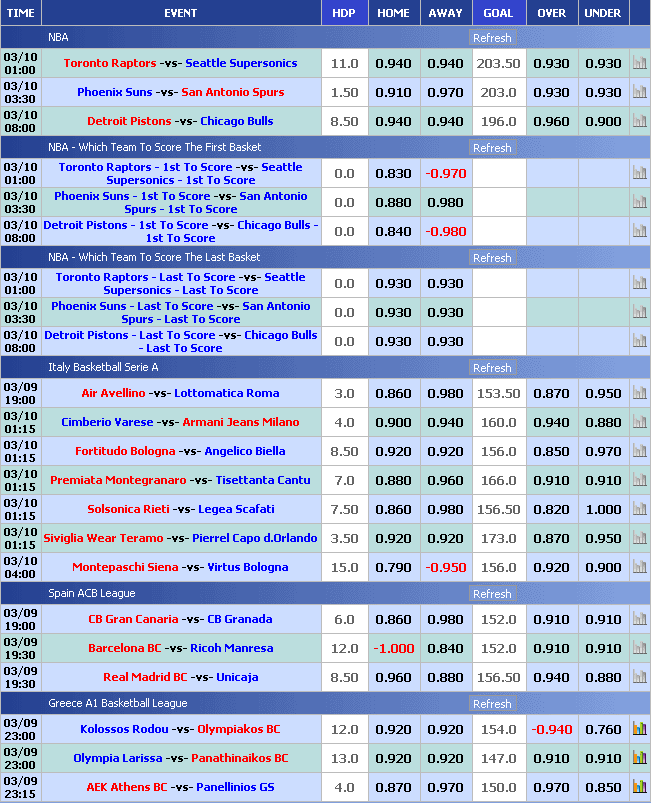Open chart icon for Toronto Raptors 1st To Score row
Image resolution: width=651 pixels, height=803 pixels.
pyautogui.click(x=639, y=173)
